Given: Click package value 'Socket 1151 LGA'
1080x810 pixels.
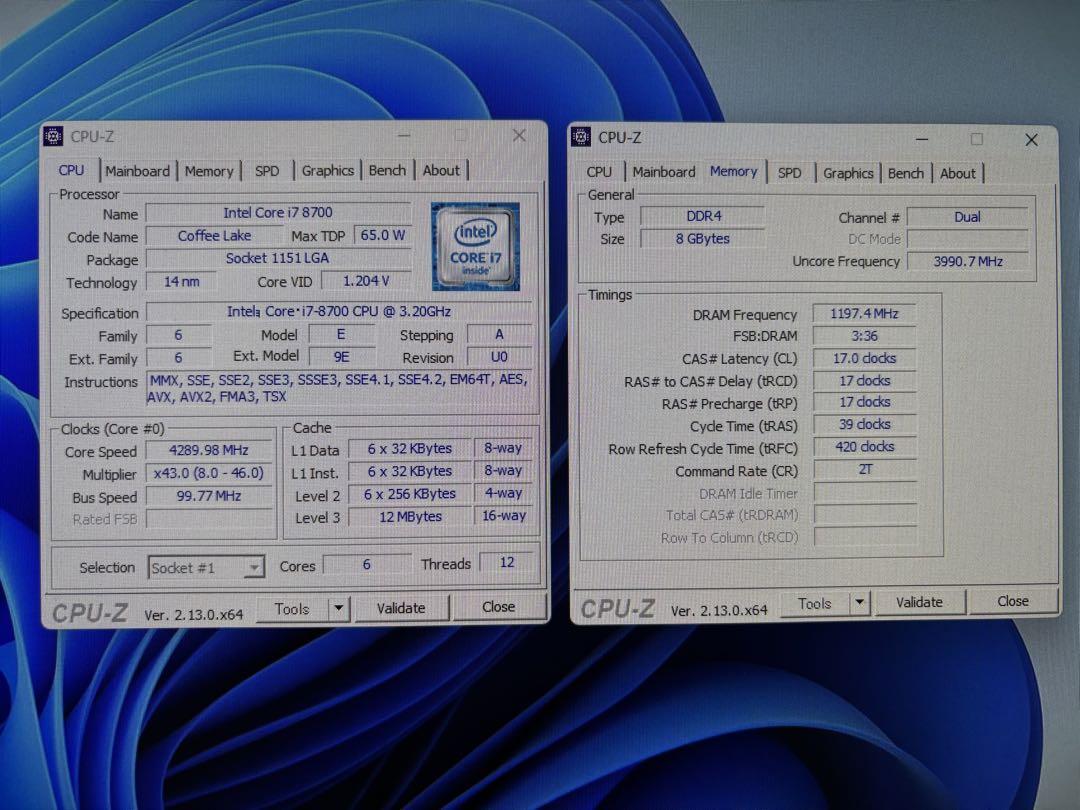Looking at the screenshot, I should 278,258.
